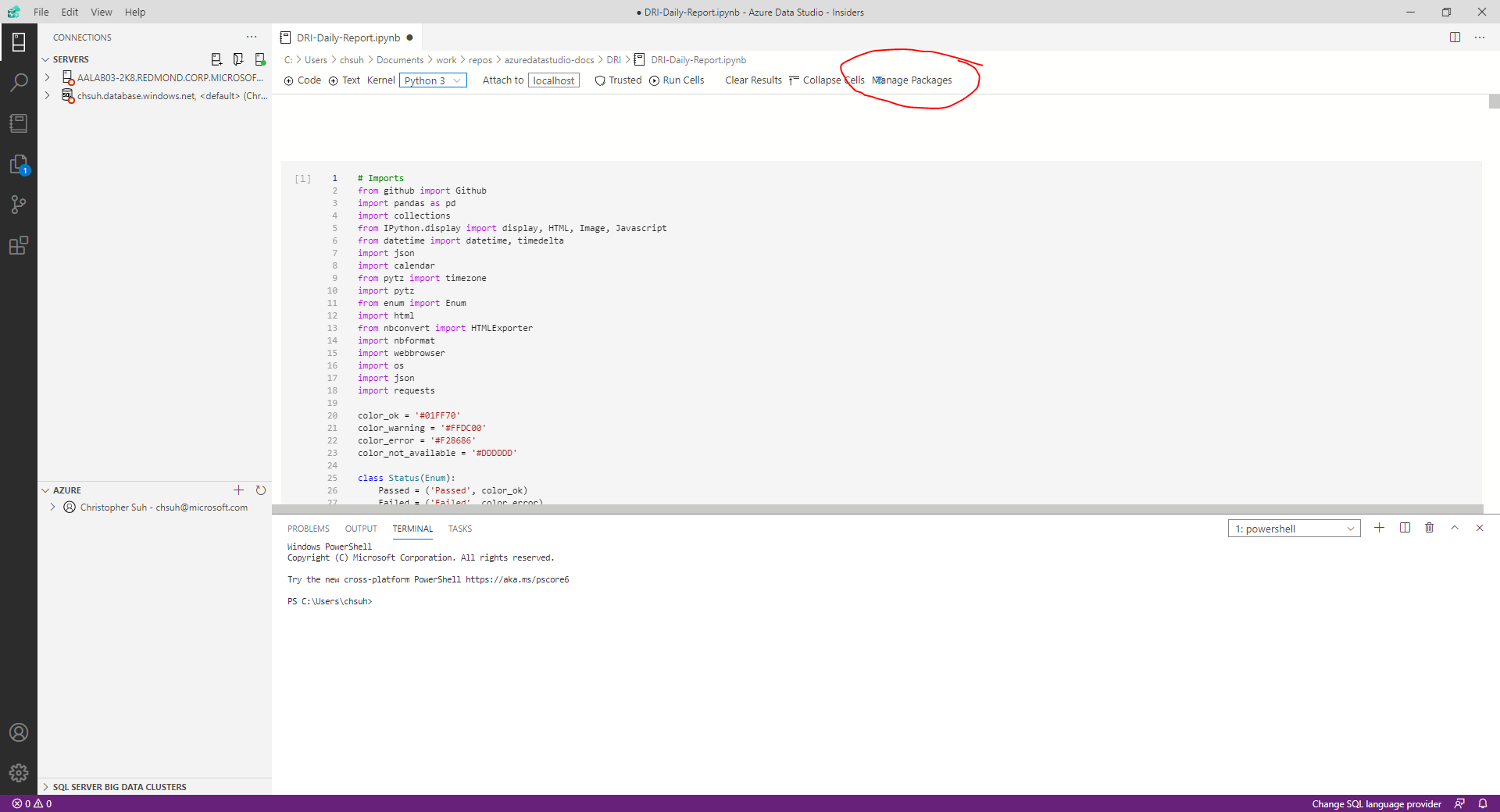
Task: Click the New Connection icon in Servers toolbar
Action: (x=216, y=59)
